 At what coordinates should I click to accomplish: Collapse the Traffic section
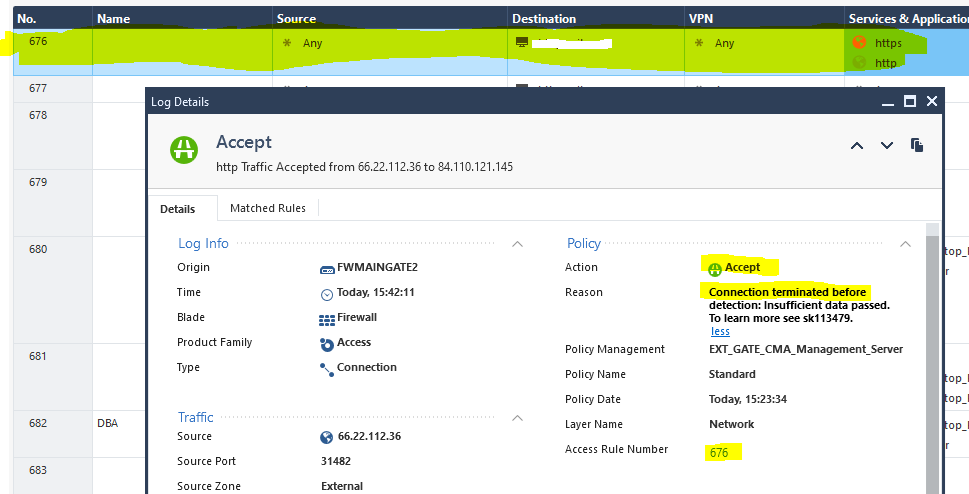(517, 418)
